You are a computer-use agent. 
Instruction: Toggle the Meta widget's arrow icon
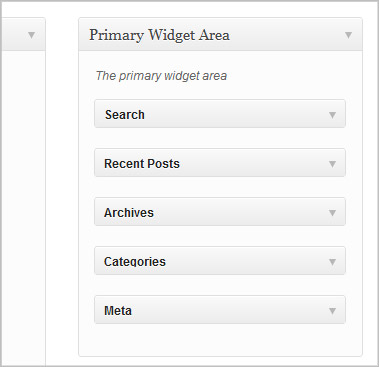point(332,311)
